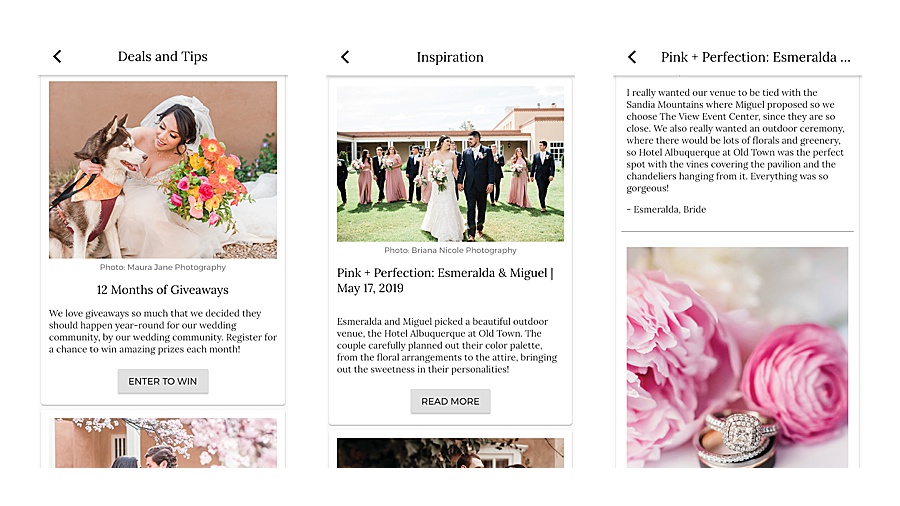Go back from Deals and Tips screen
900x506 pixels.
pyautogui.click(x=57, y=56)
